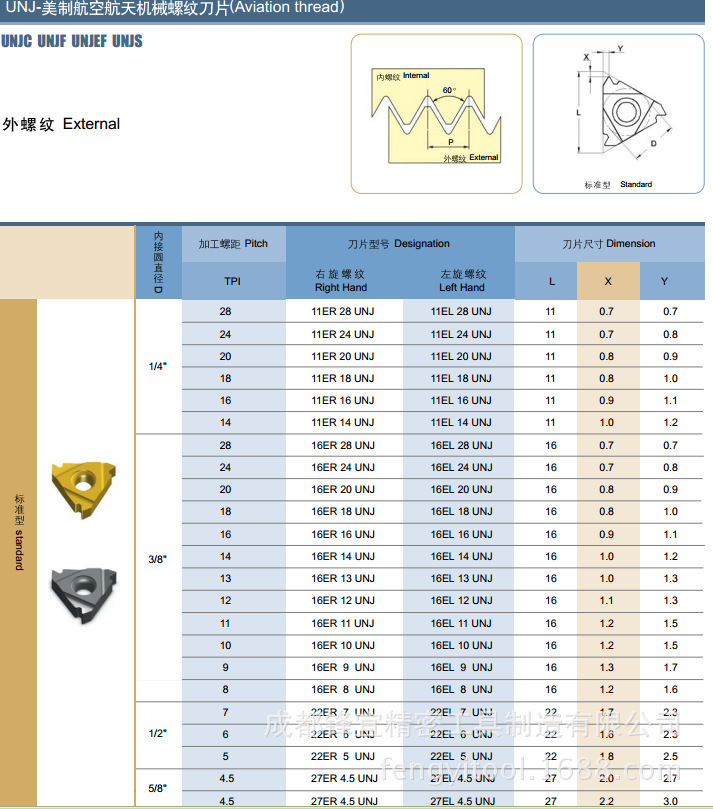
Task: Select cell '11ER 20 UNJ'
Action: (343, 357)
